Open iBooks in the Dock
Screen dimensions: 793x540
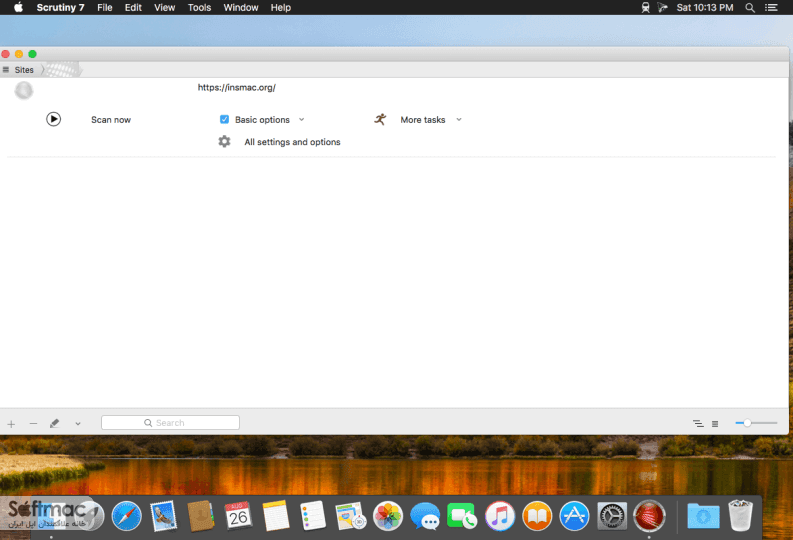[537, 516]
